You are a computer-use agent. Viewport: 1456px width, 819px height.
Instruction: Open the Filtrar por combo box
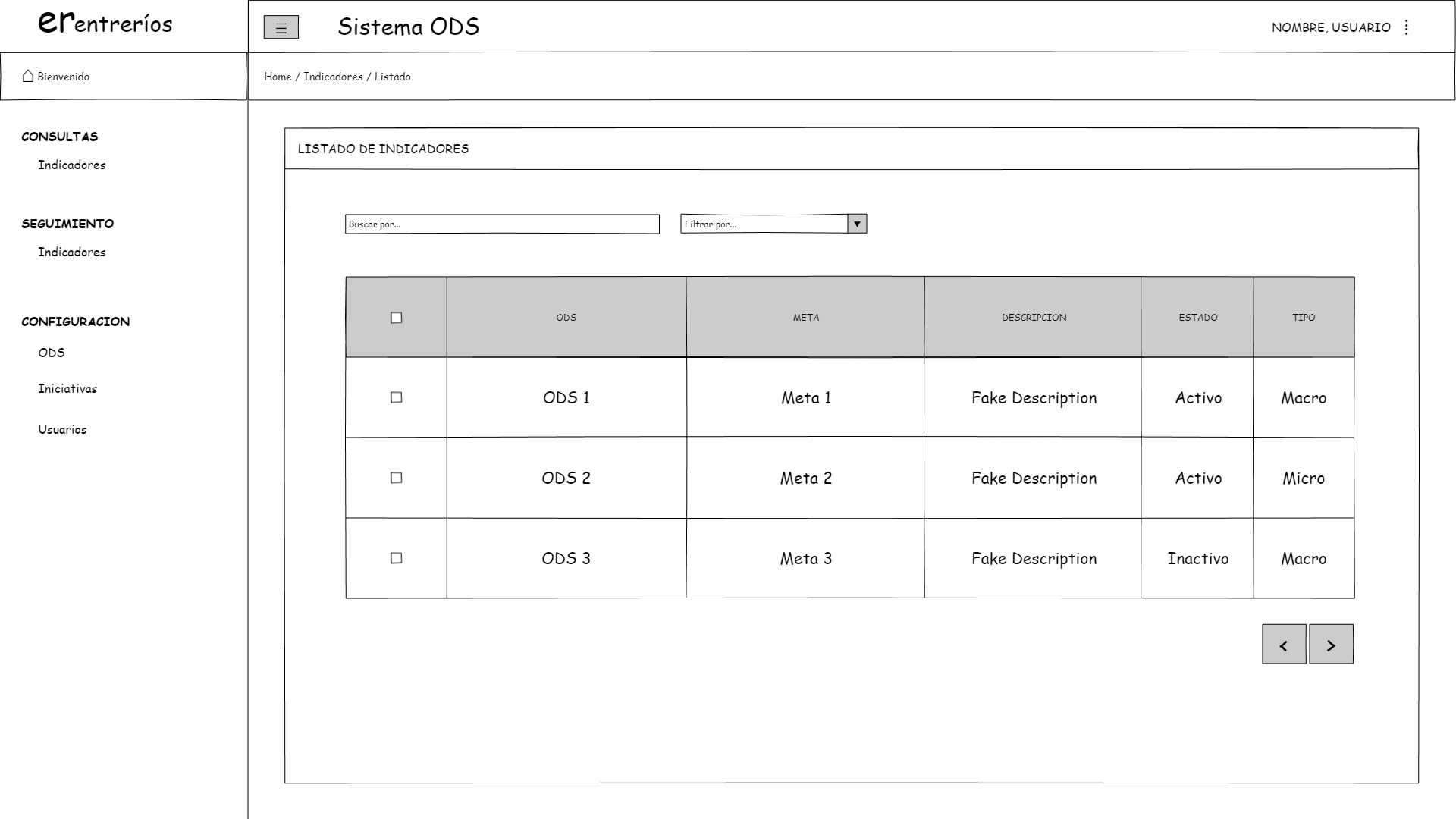pos(764,224)
